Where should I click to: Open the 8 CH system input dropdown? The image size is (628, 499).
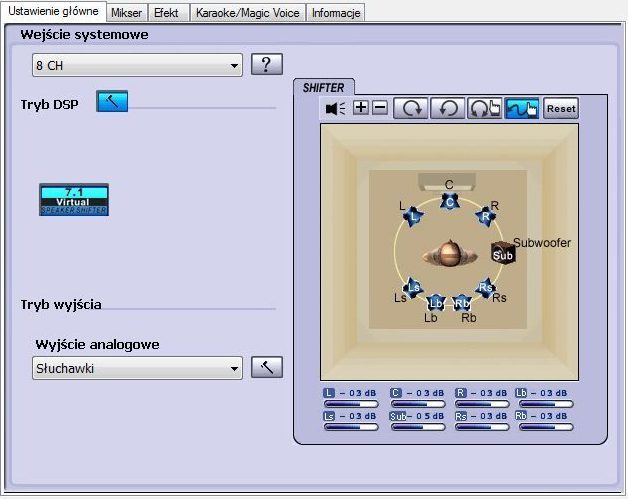pyautogui.click(x=137, y=65)
